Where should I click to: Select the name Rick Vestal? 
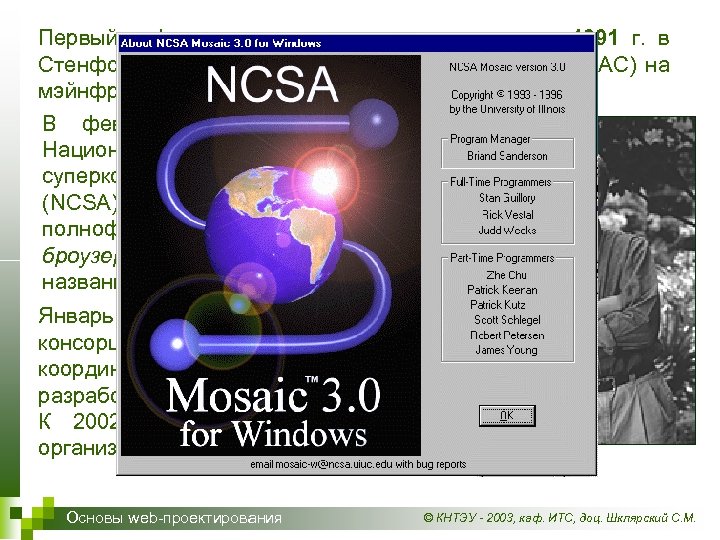507,214
